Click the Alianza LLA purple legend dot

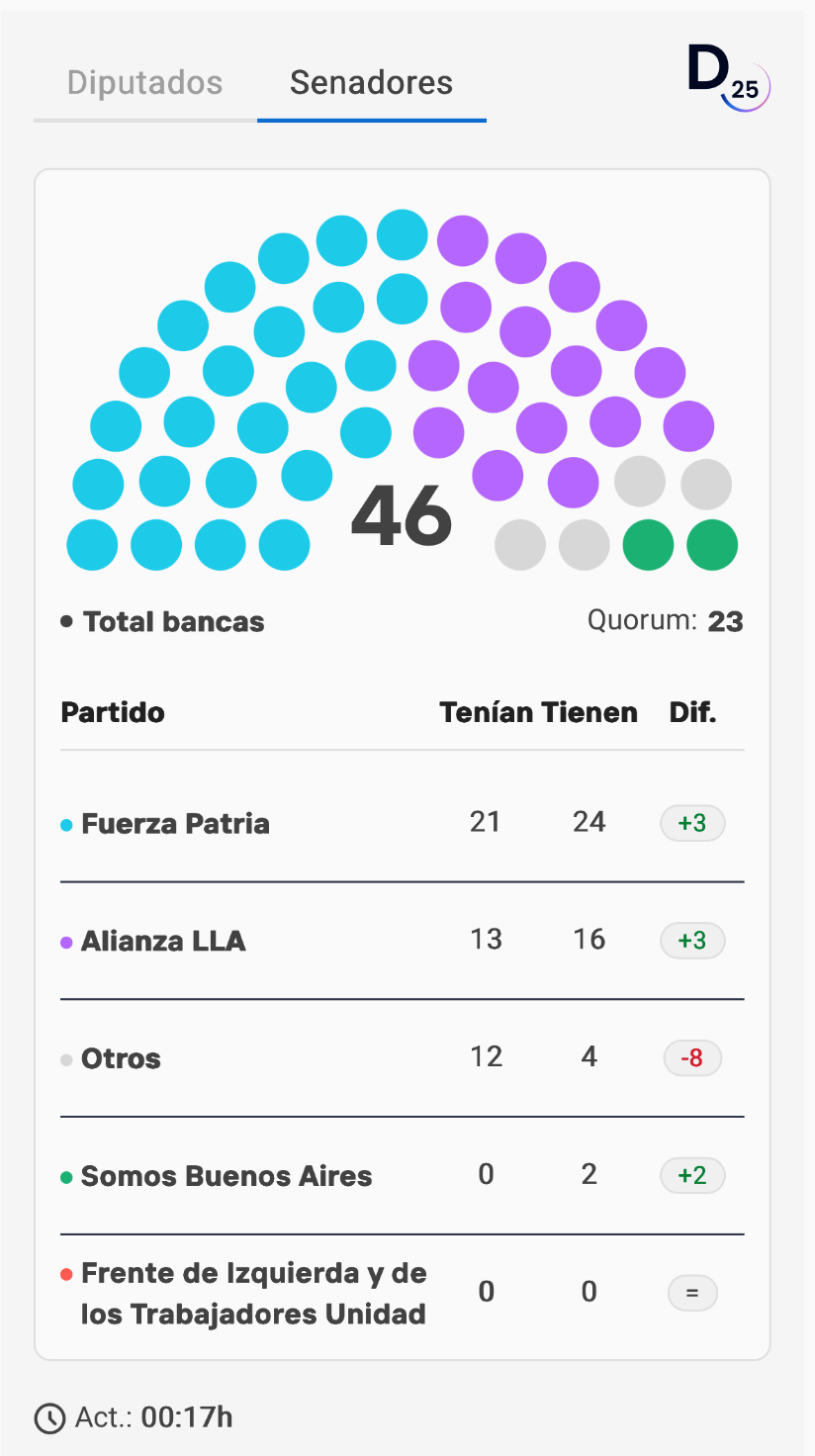pyautogui.click(x=66, y=943)
